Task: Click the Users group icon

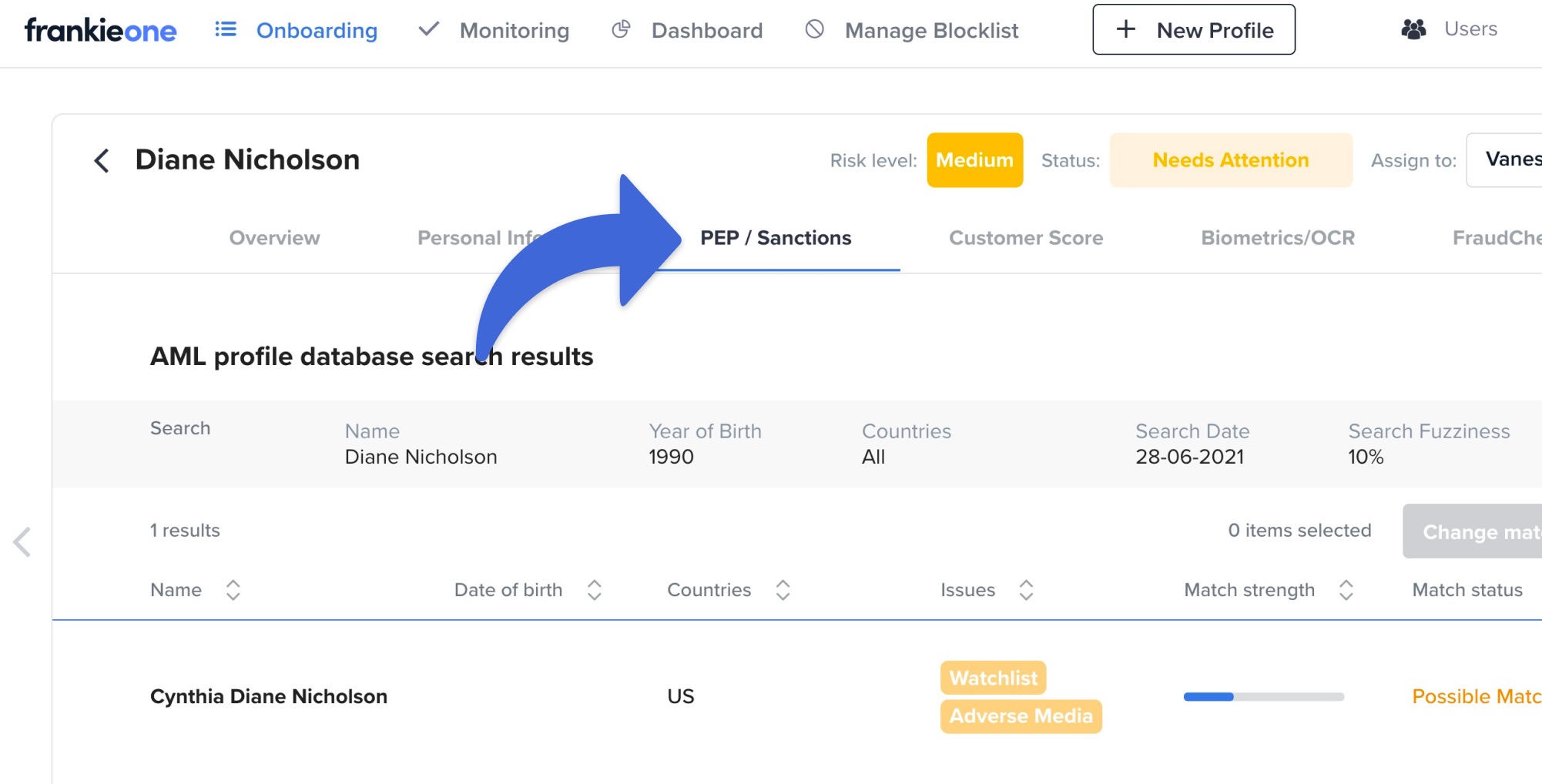Action: coord(1413,29)
